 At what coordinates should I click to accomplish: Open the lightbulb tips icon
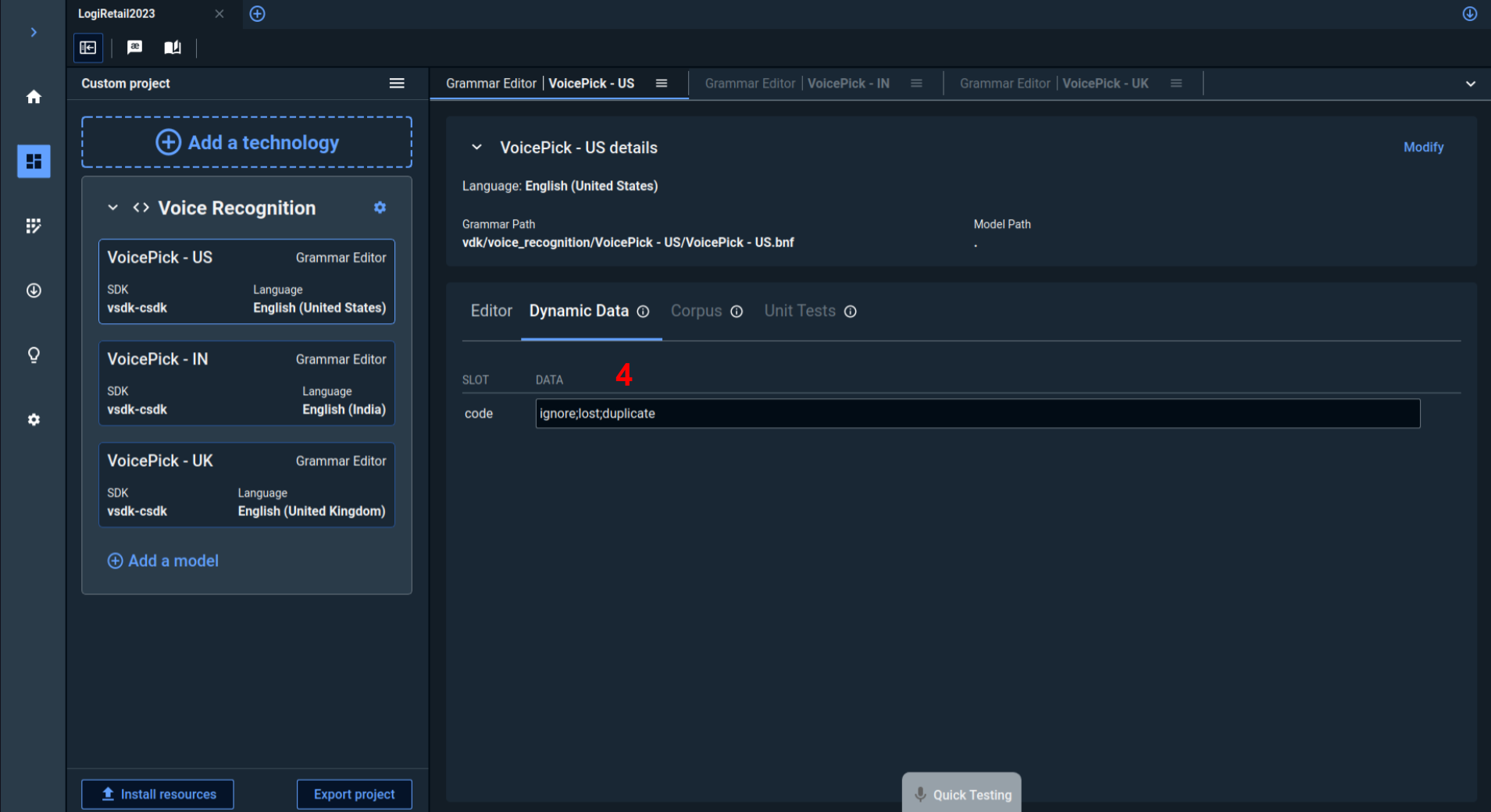click(34, 355)
